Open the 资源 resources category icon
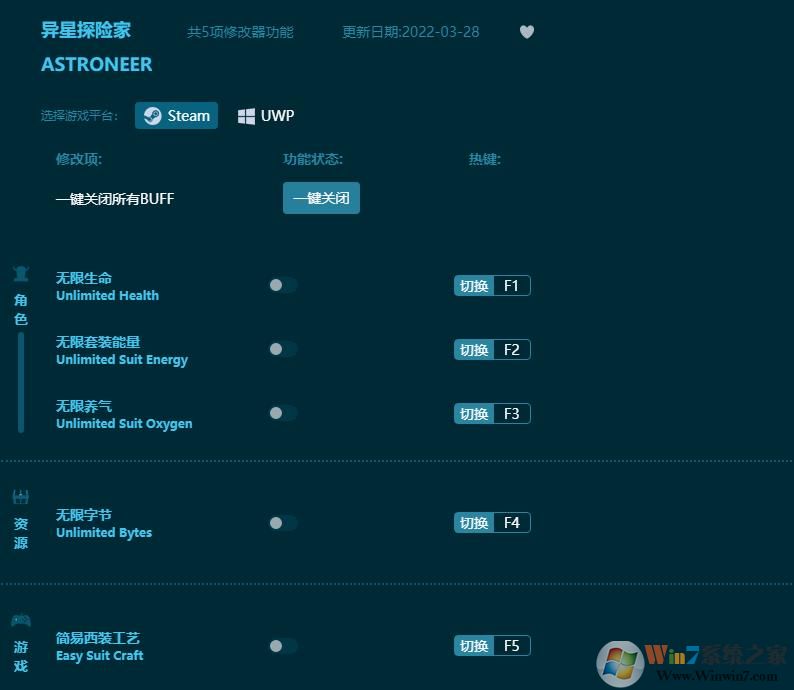Image resolution: width=794 pixels, height=690 pixels. [20, 497]
